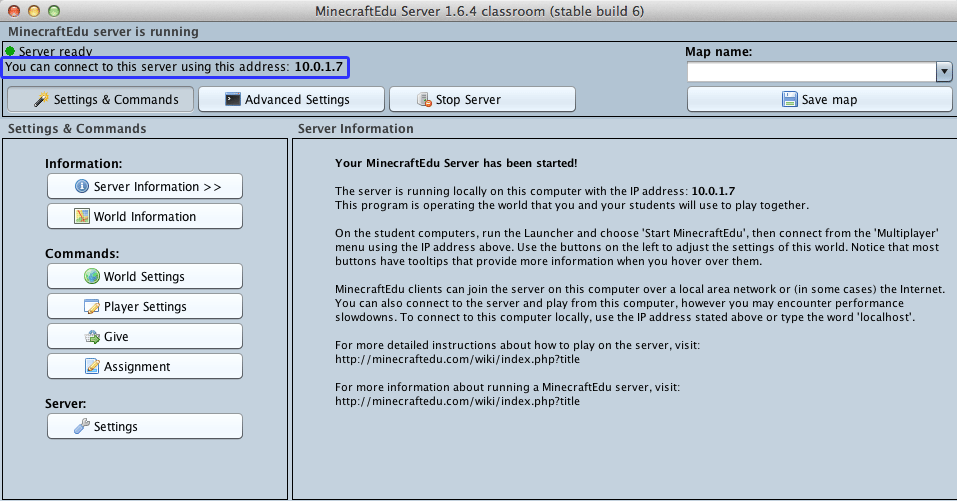
Task: Click the 'Information:' section label
Action: (x=84, y=164)
